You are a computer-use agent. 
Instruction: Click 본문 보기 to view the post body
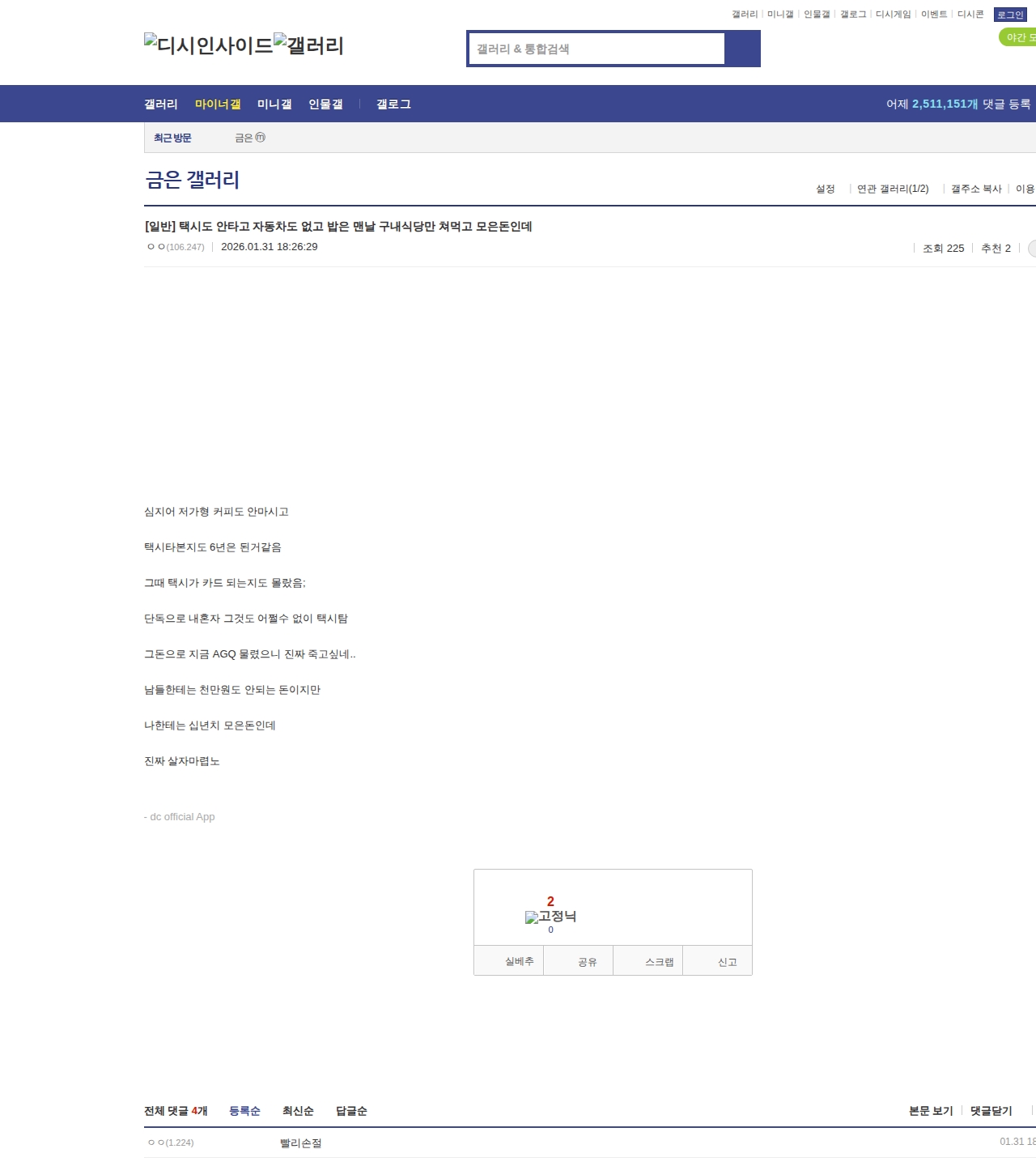point(931,1111)
